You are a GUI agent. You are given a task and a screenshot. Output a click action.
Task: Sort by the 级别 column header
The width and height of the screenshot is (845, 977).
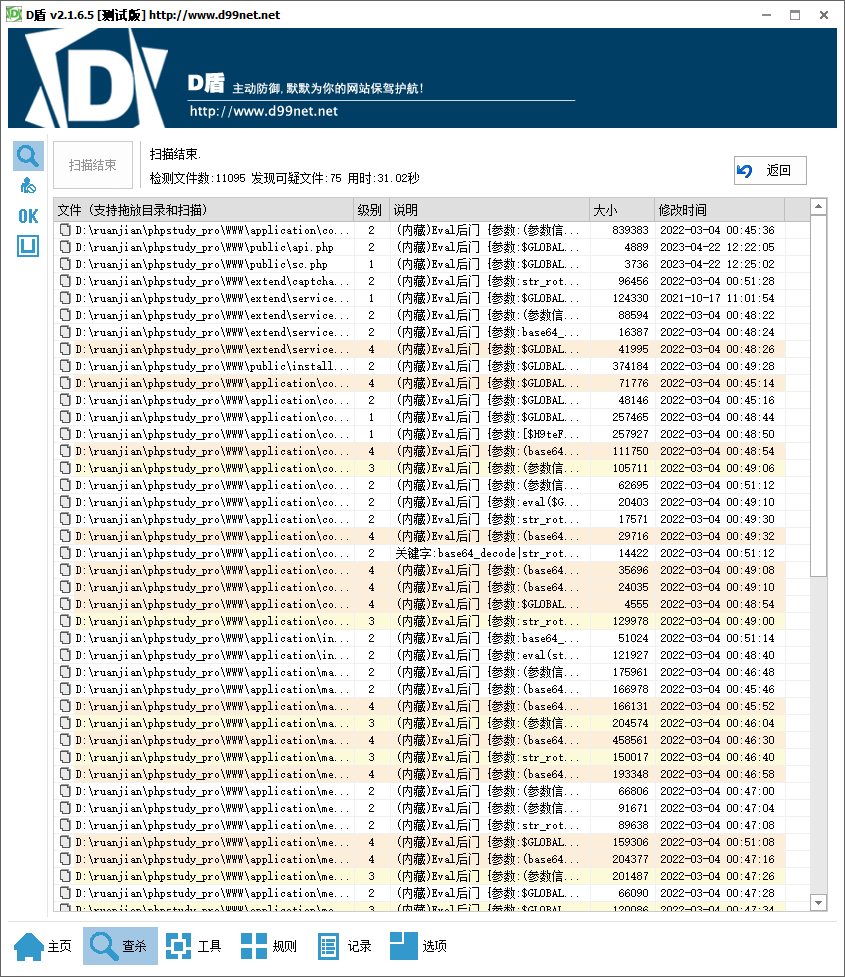(x=371, y=210)
